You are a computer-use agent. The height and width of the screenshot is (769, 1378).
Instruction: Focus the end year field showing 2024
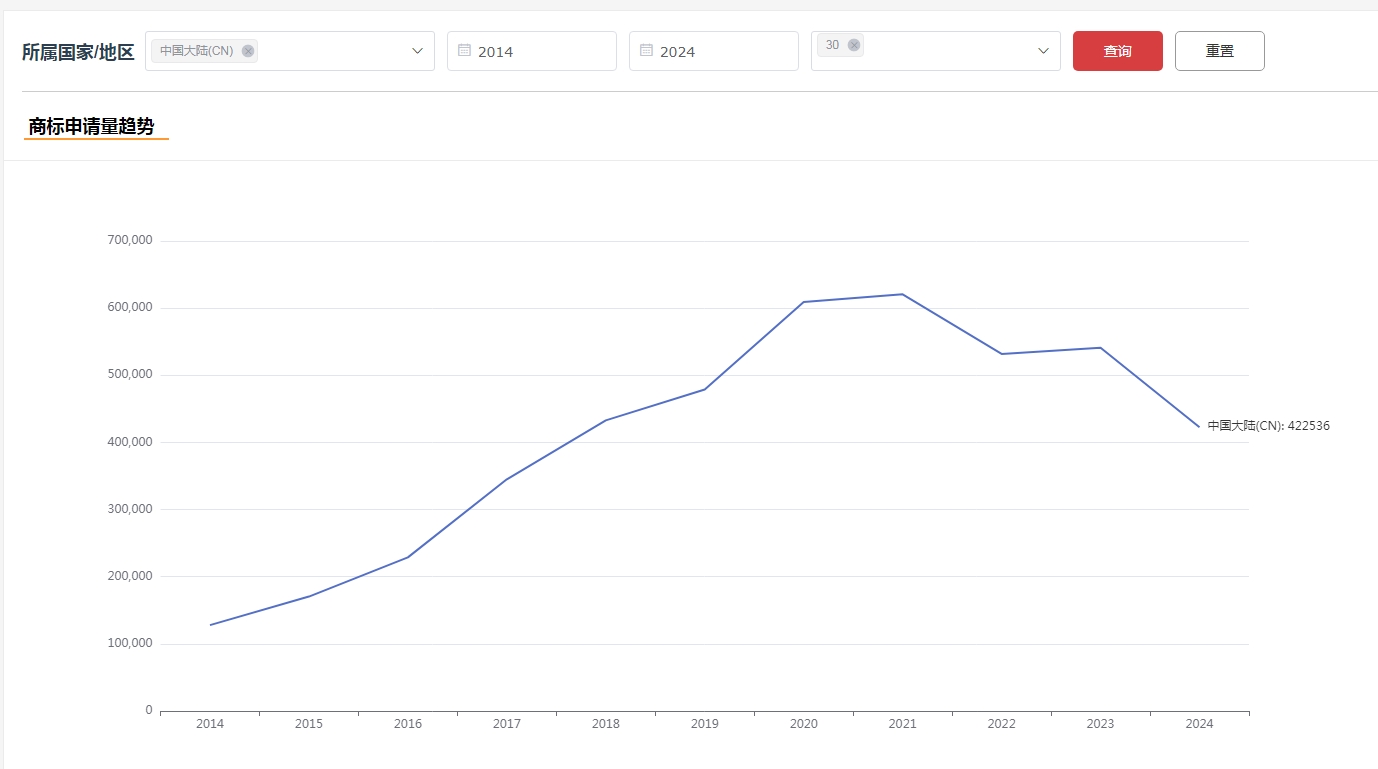[x=722, y=51]
